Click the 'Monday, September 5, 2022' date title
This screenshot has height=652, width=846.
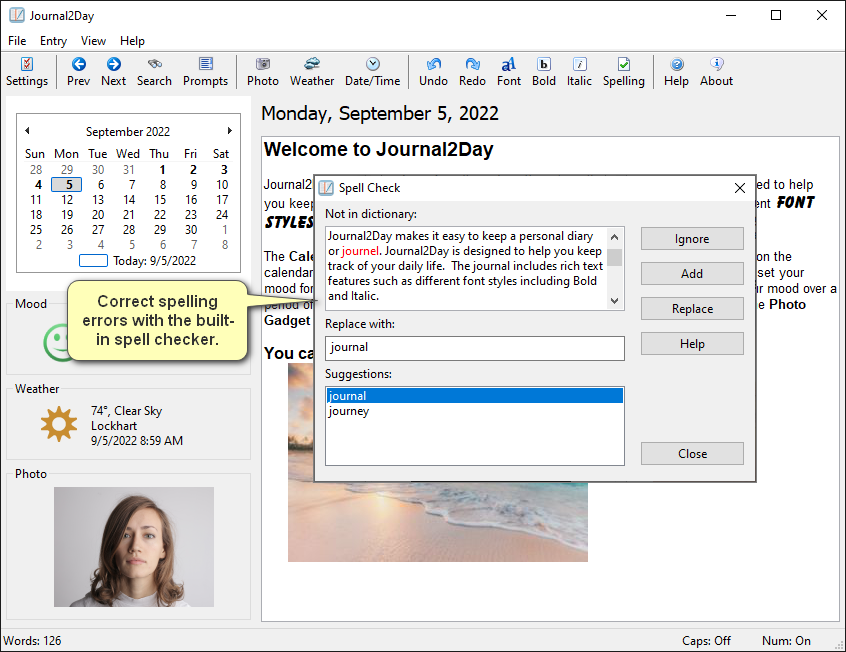(380, 113)
